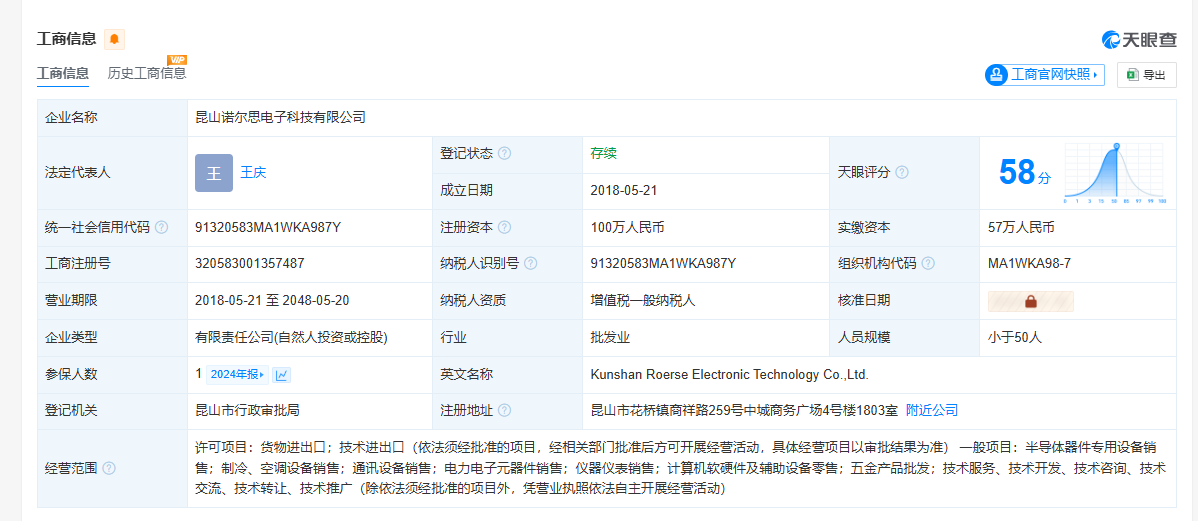Click industry value 批发业
The width and height of the screenshot is (1198, 521).
click(610, 337)
